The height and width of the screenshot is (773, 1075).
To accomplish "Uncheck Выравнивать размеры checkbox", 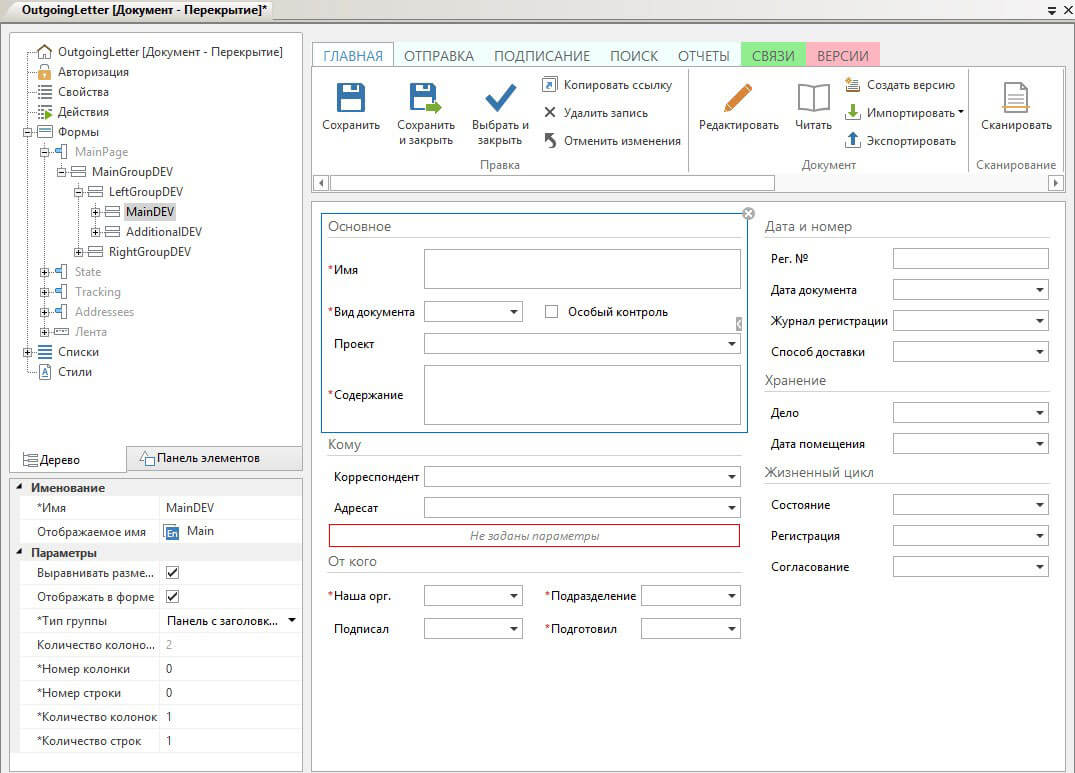I will [x=172, y=572].
